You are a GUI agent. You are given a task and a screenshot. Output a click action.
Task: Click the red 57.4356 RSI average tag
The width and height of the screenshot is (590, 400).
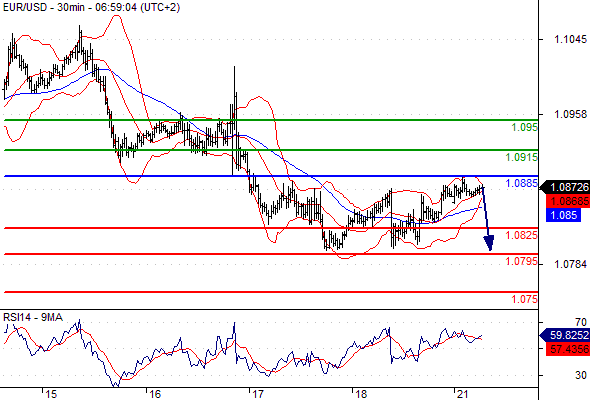pyautogui.click(x=568, y=349)
